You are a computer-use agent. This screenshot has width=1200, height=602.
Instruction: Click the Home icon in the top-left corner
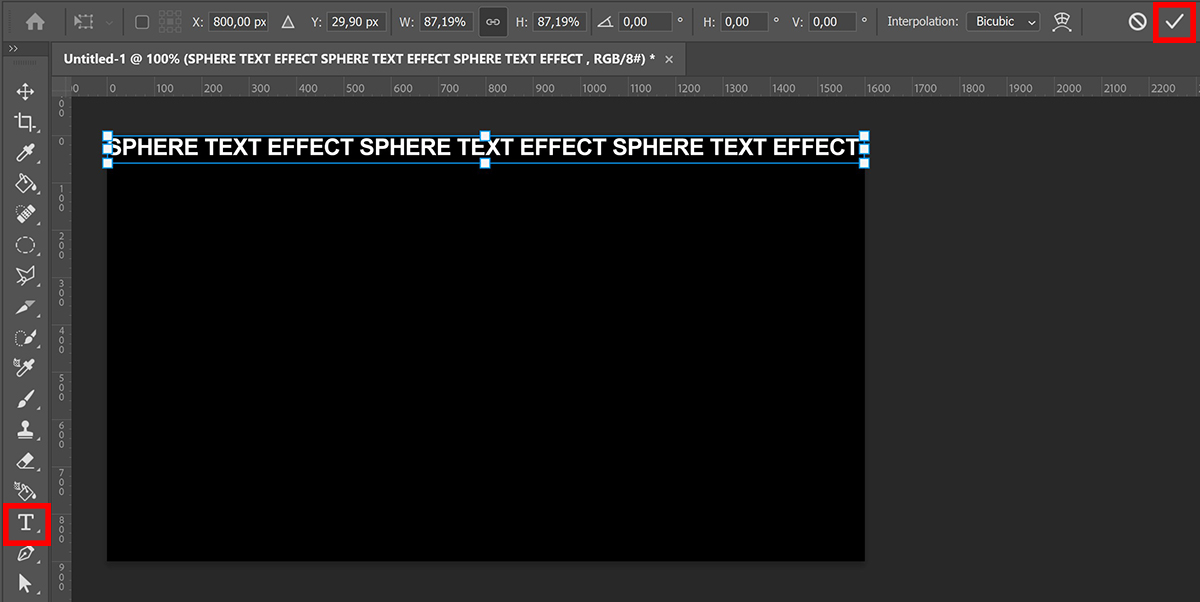pyautogui.click(x=37, y=20)
